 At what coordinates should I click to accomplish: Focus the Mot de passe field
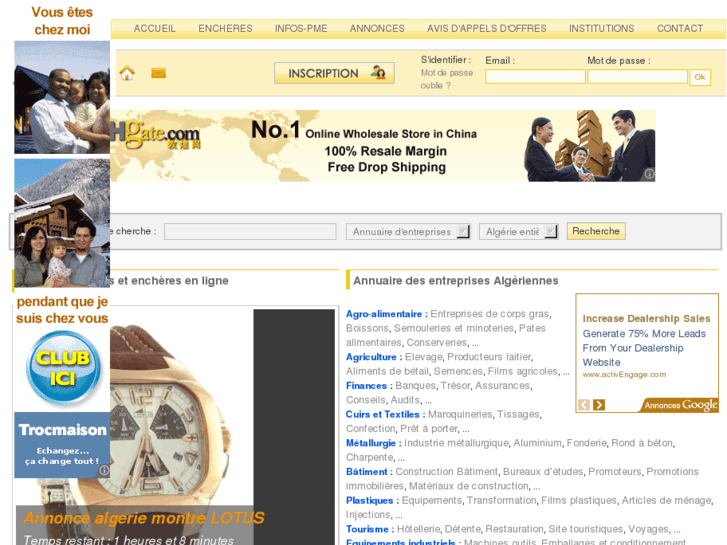(x=637, y=77)
